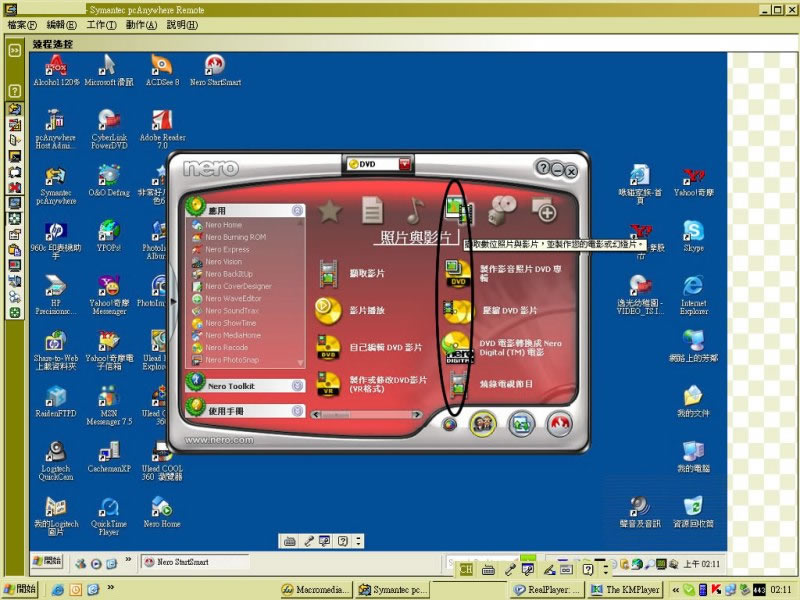Screen dimensions: 800x600
Task: Launch Nero Vision from list
Action: pyautogui.click(x=223, y=262)
